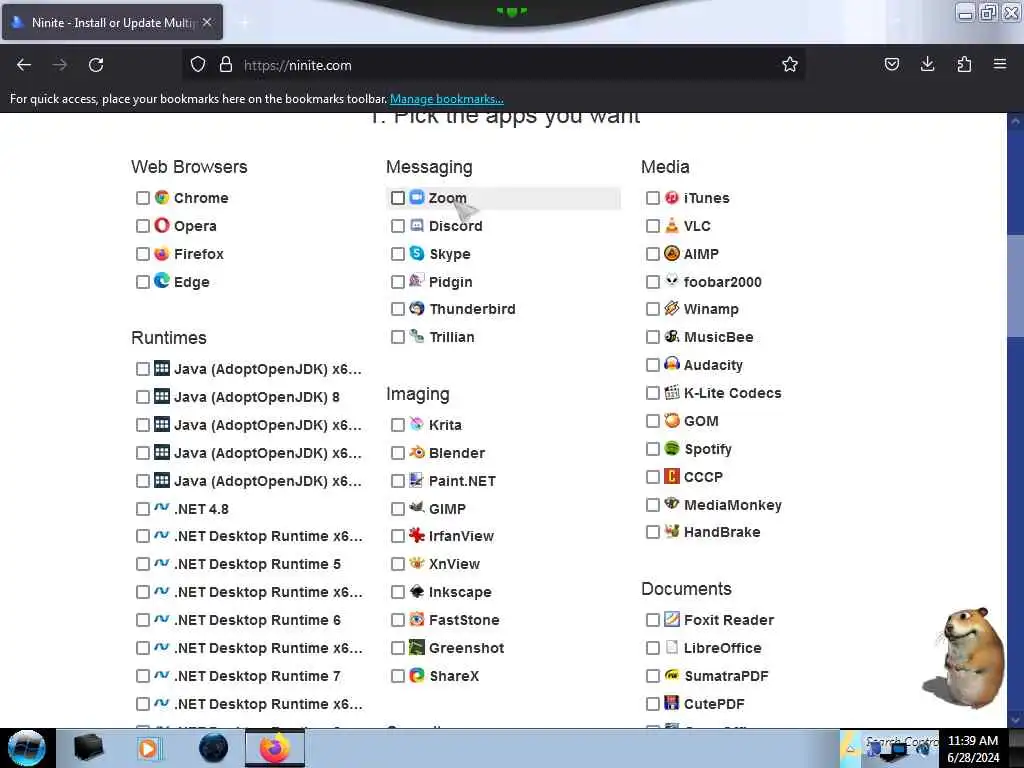Open Firefox from the taskbar
This screenshot has width=1024, height=768.
point(275,748)
